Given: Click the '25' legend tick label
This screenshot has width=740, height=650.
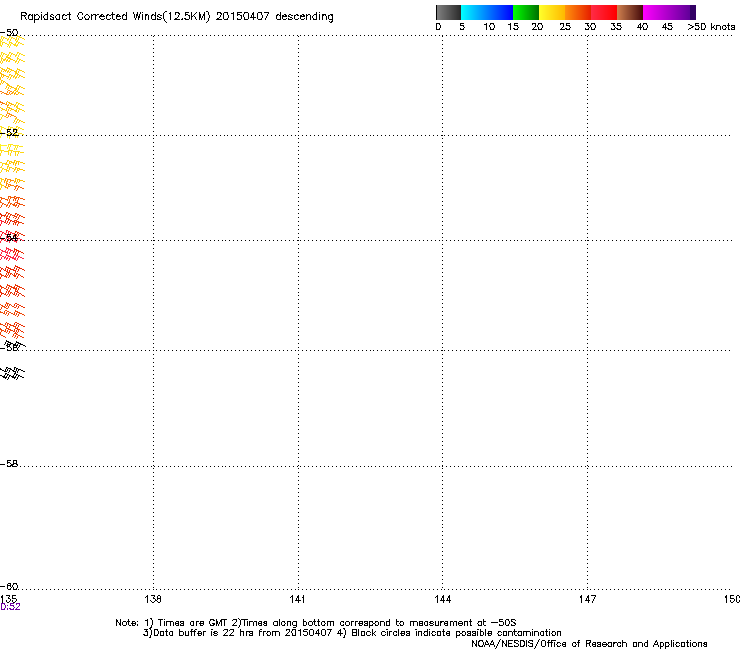Looking at the screenshot, I should 565,27.
